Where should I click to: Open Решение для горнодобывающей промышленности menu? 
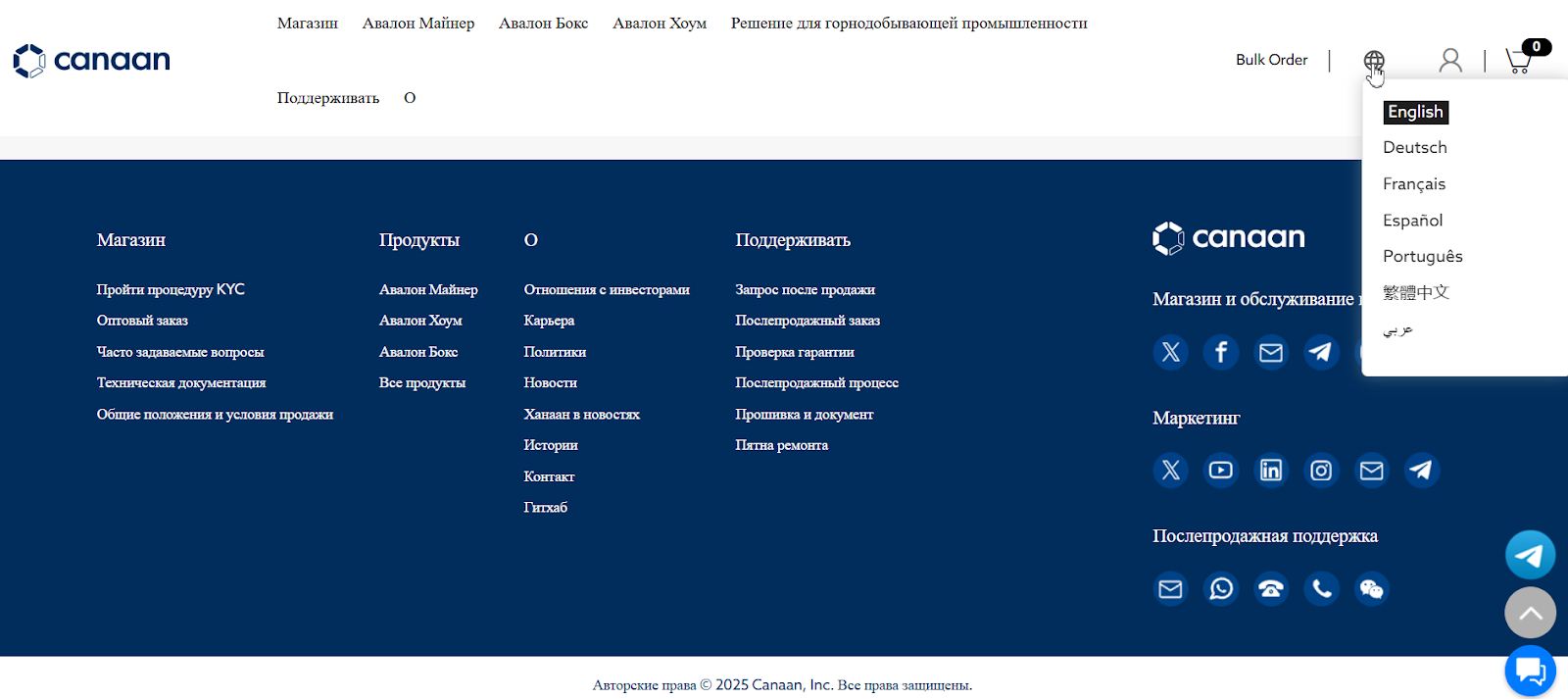coord(908,24)
